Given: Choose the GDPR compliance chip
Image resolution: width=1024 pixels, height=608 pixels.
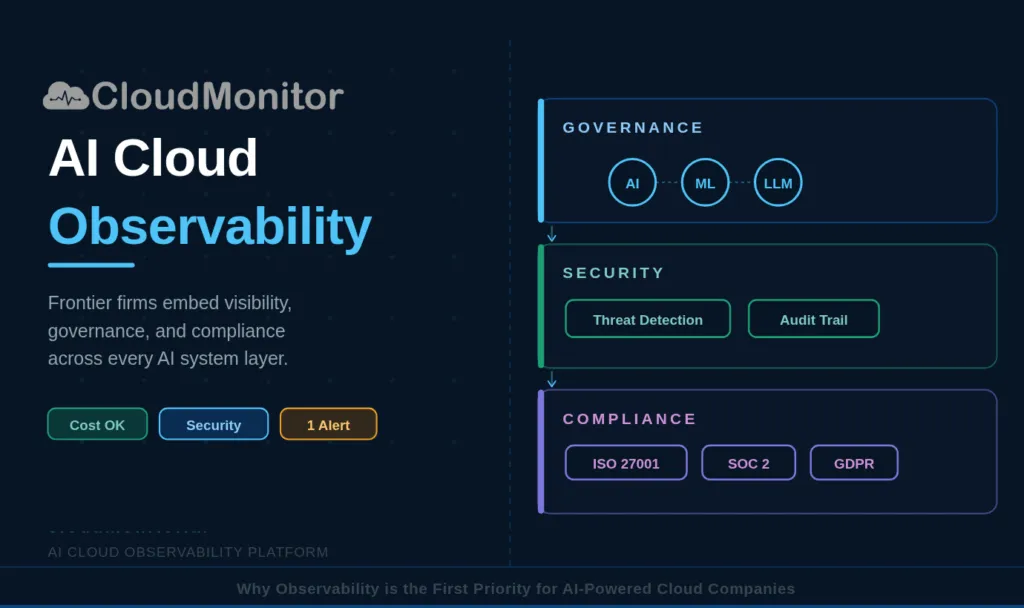Looking at the screenshot, I should tap(854, 463).
